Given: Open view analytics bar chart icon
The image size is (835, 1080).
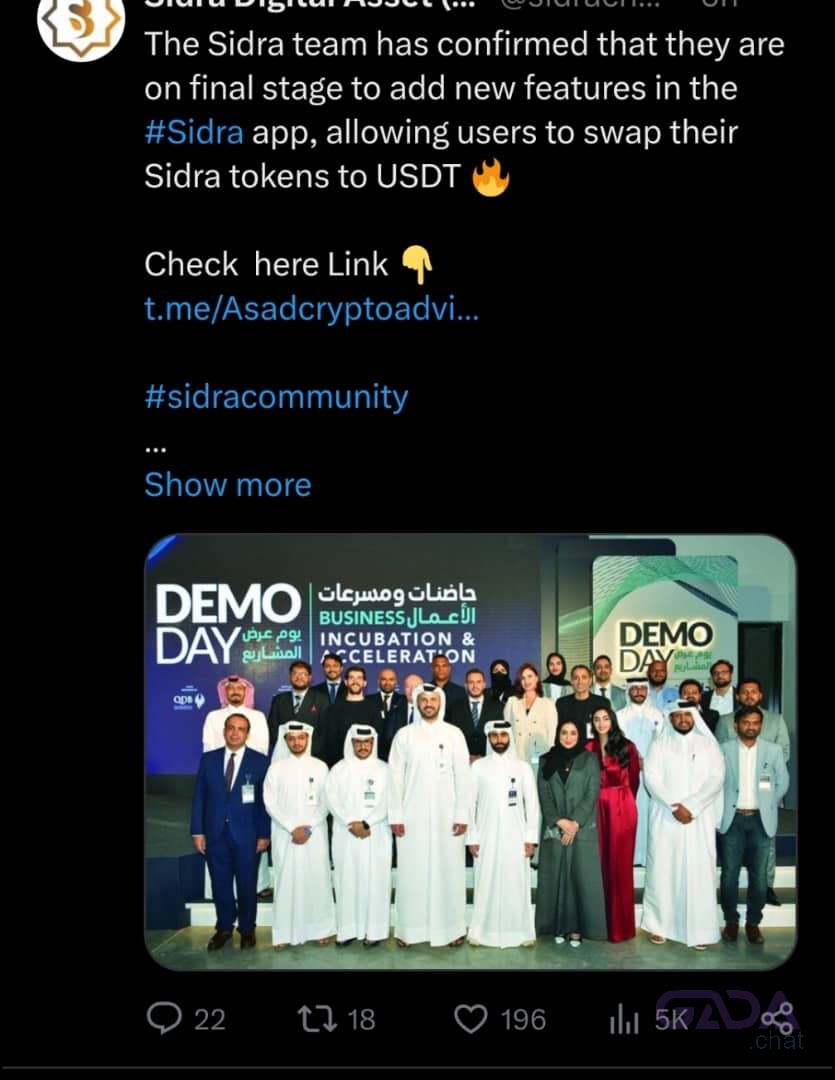Looking at the screenshot, I should pos(624,1019).
